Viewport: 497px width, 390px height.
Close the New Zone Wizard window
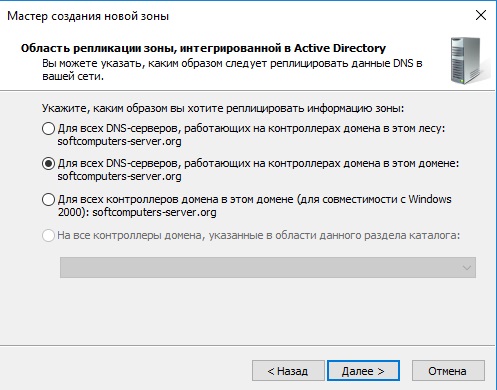[481, 15]
